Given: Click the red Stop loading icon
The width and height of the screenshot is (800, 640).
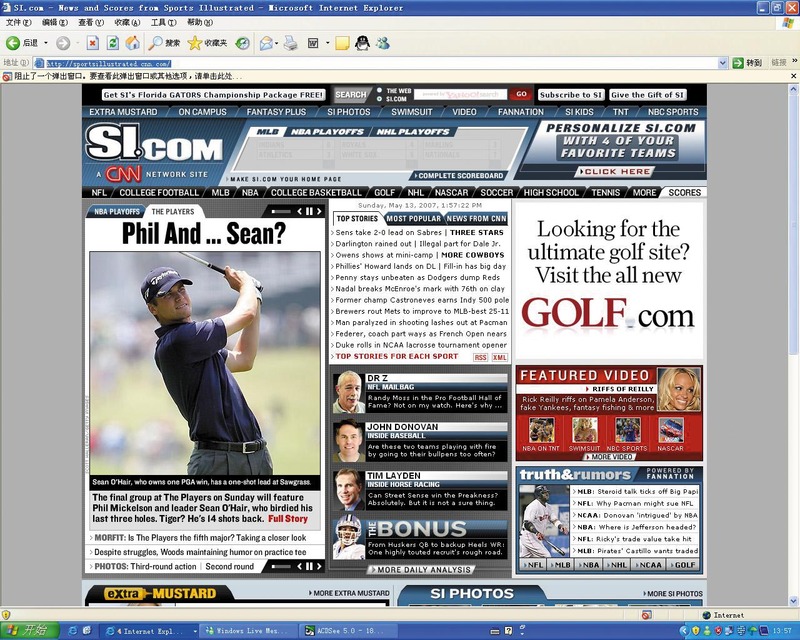Looking at the screenshot, I should [92, 43].
